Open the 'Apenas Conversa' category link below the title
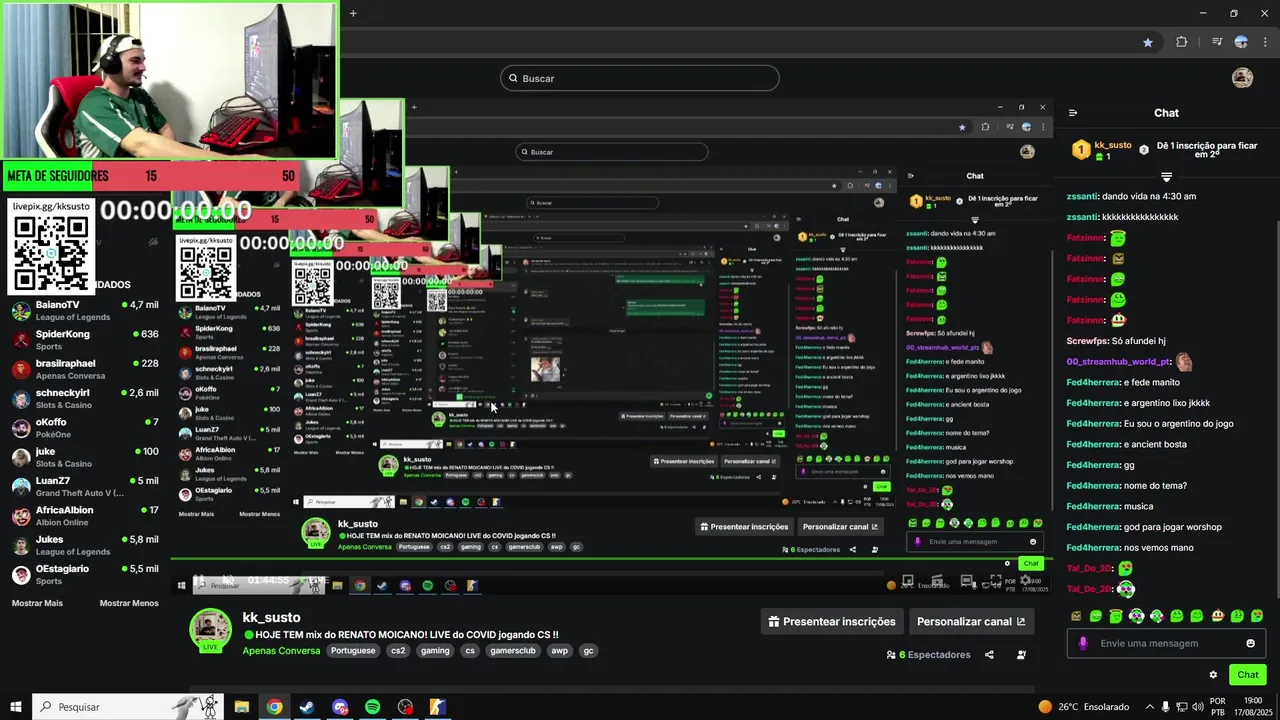This screenshot has height=720, width=1280. point(281,651)
